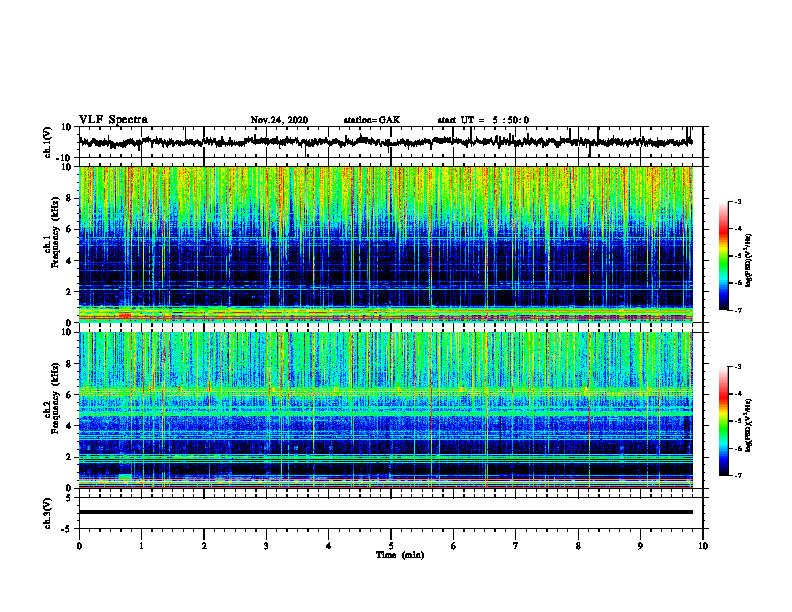This screenshot has width=792, height=612.
Task: Click the "Time (min)" x-axis label
Action: point(400,555)
